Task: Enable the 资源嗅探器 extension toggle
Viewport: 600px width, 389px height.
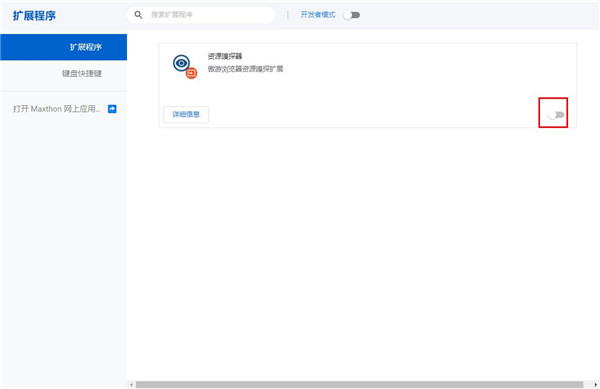Action: pos(556,115)
